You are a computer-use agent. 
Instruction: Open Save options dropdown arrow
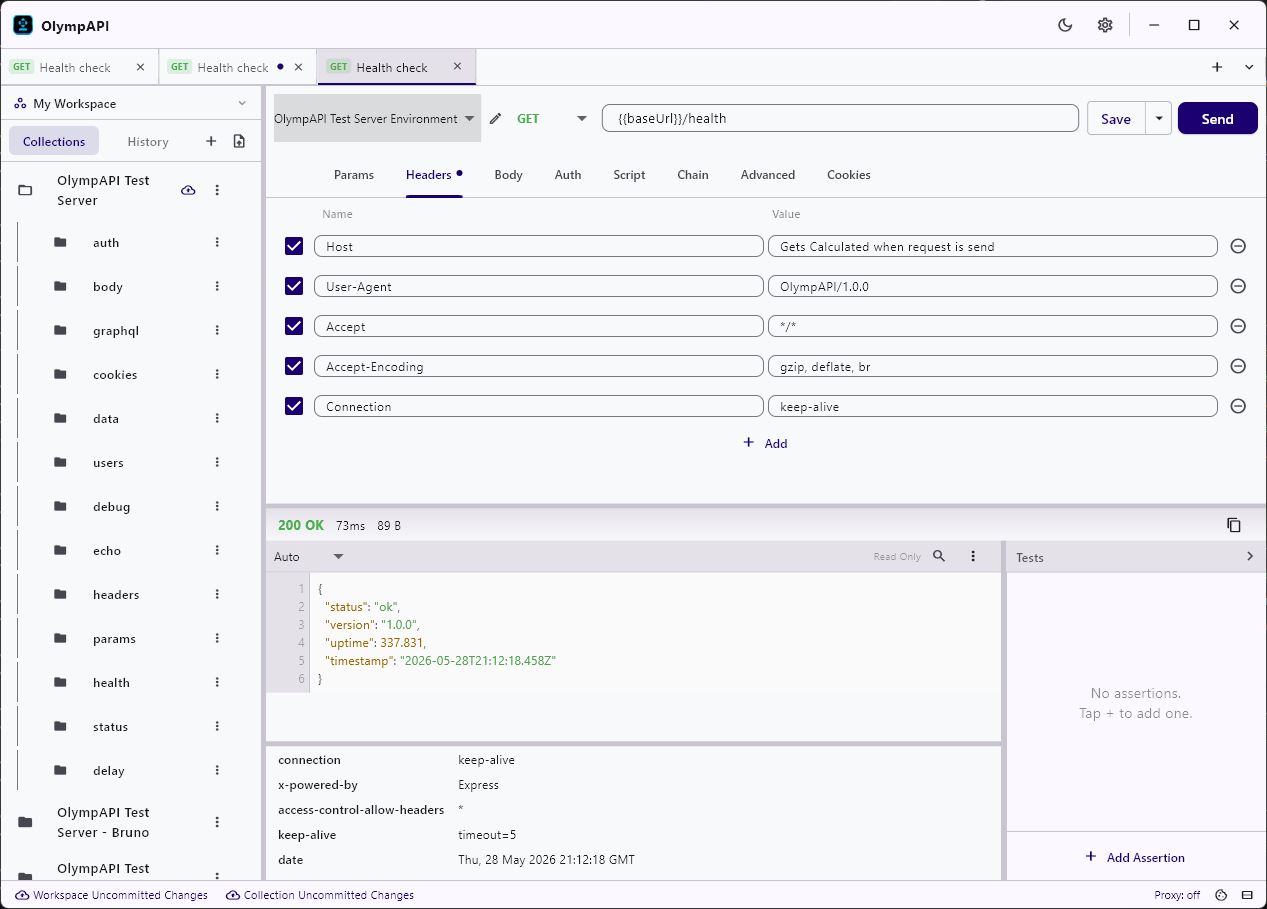tap(1158, 118)
